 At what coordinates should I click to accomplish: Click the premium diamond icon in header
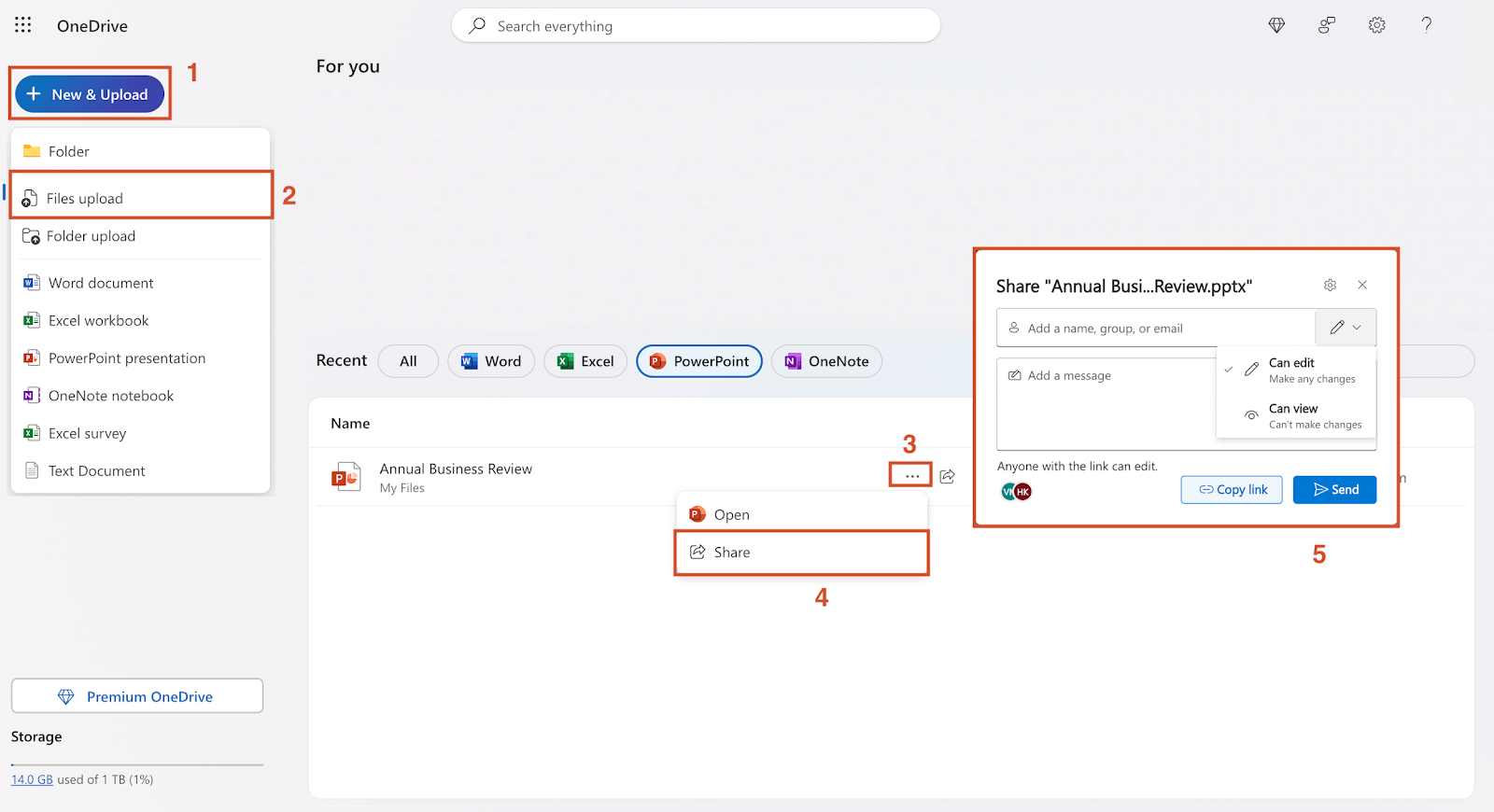point(1276,25)
